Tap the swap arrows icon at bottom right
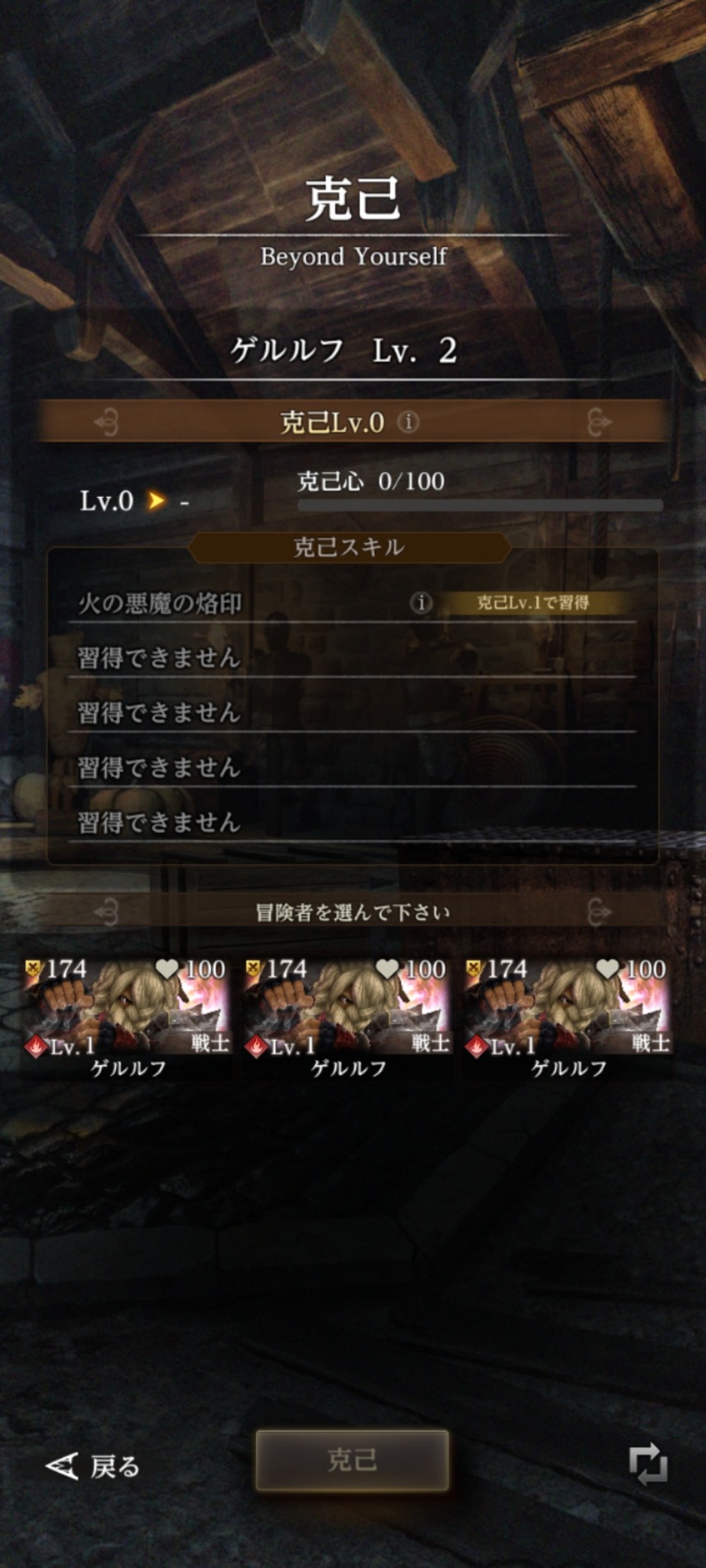The width and height of the screenshot is (706, 1568). pos(648,1465)
